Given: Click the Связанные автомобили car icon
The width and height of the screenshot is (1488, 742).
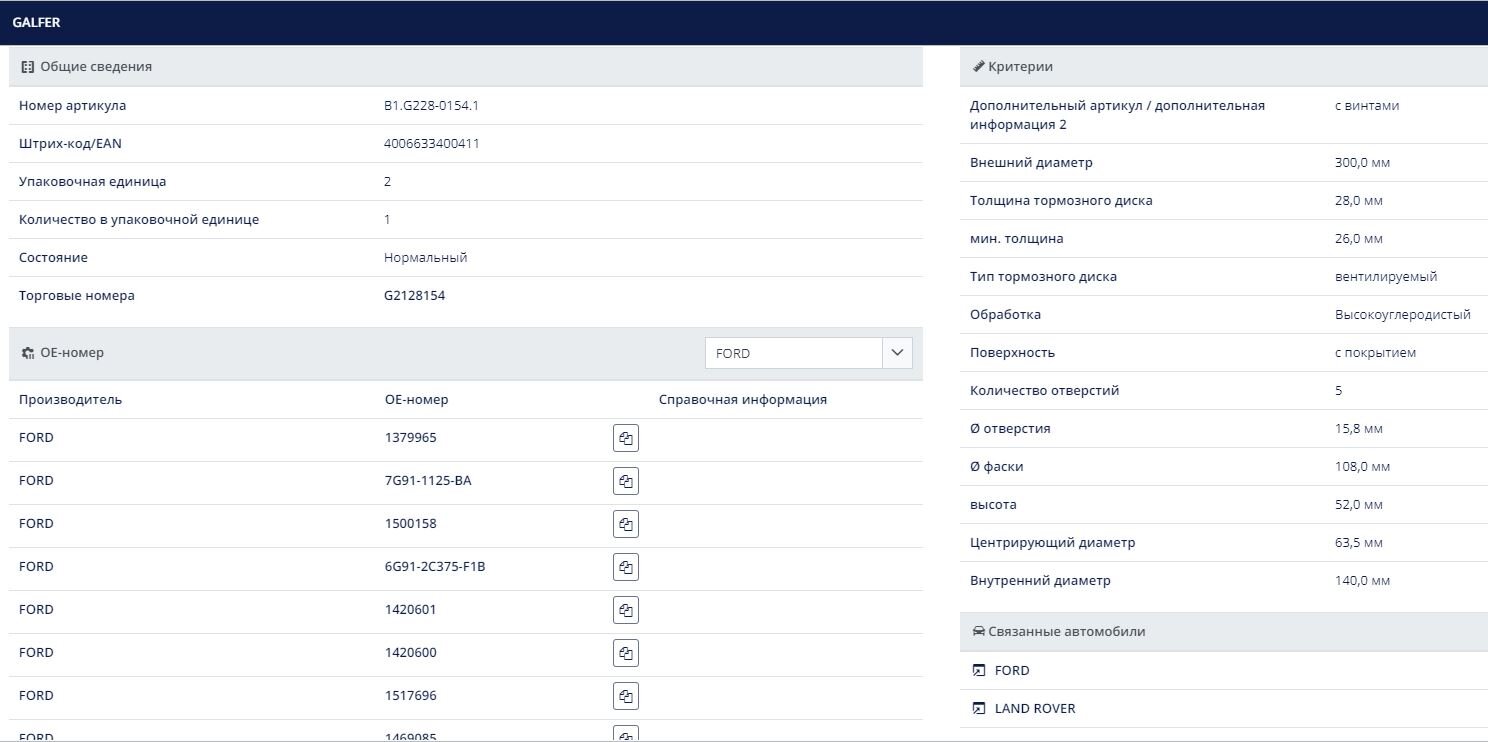Looking at the screenshot, I should [979, 632].
